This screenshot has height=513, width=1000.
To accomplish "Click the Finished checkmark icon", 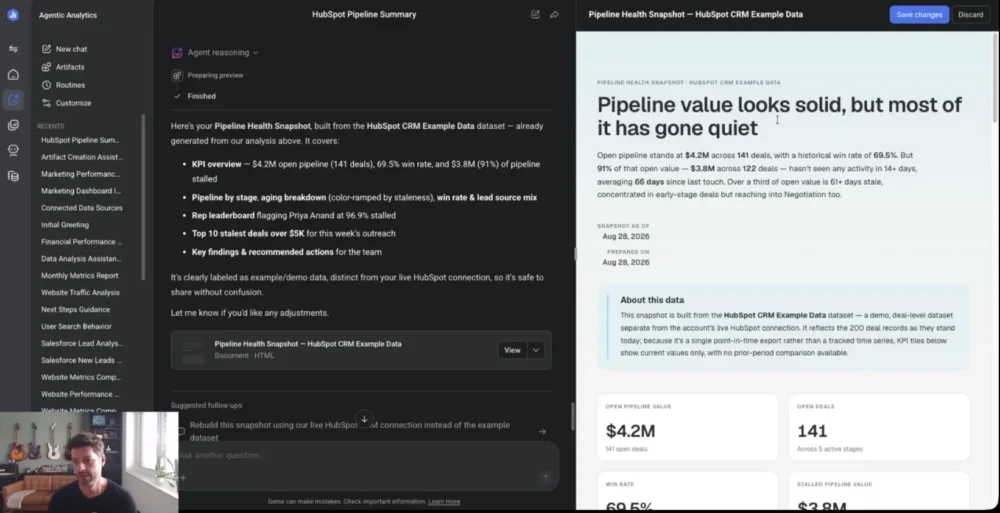I will 177,96.
